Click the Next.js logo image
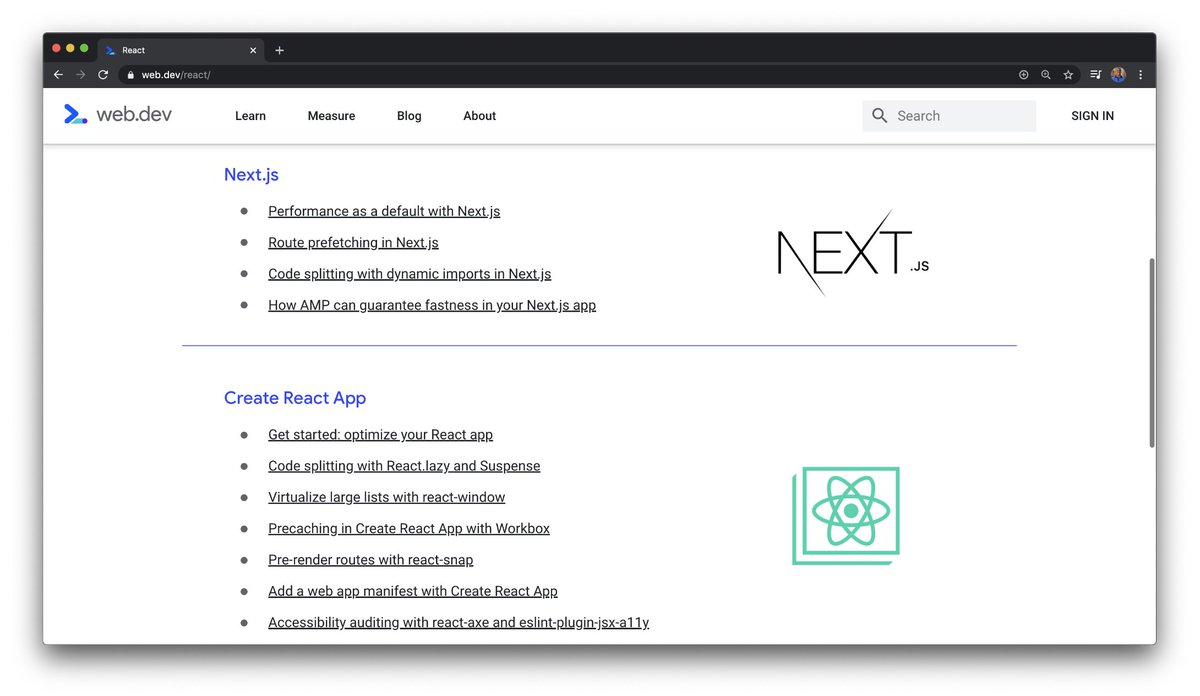The width and height of the screenshot is (1200, 696). (850, 252)
